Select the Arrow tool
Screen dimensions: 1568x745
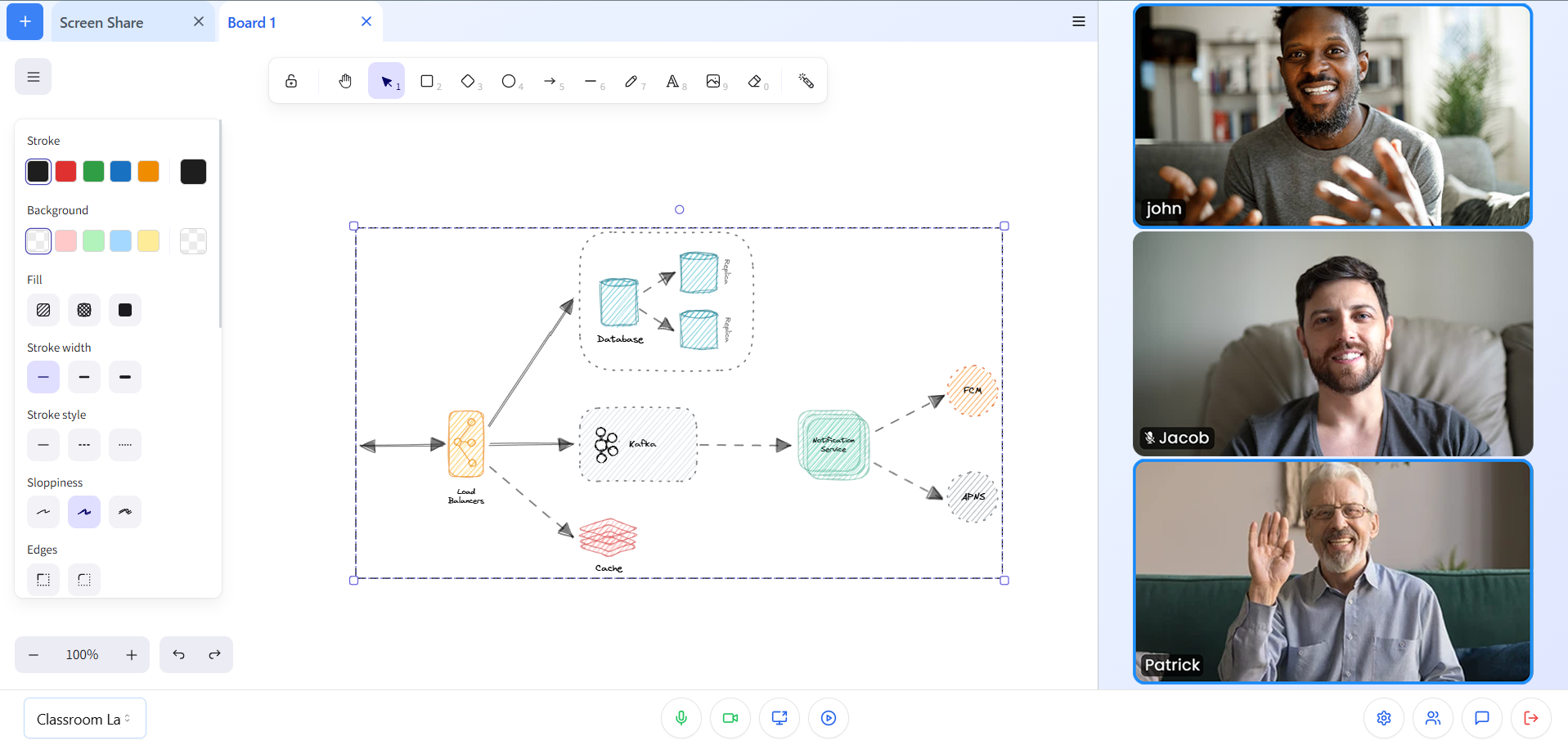(x=551, y=81)
